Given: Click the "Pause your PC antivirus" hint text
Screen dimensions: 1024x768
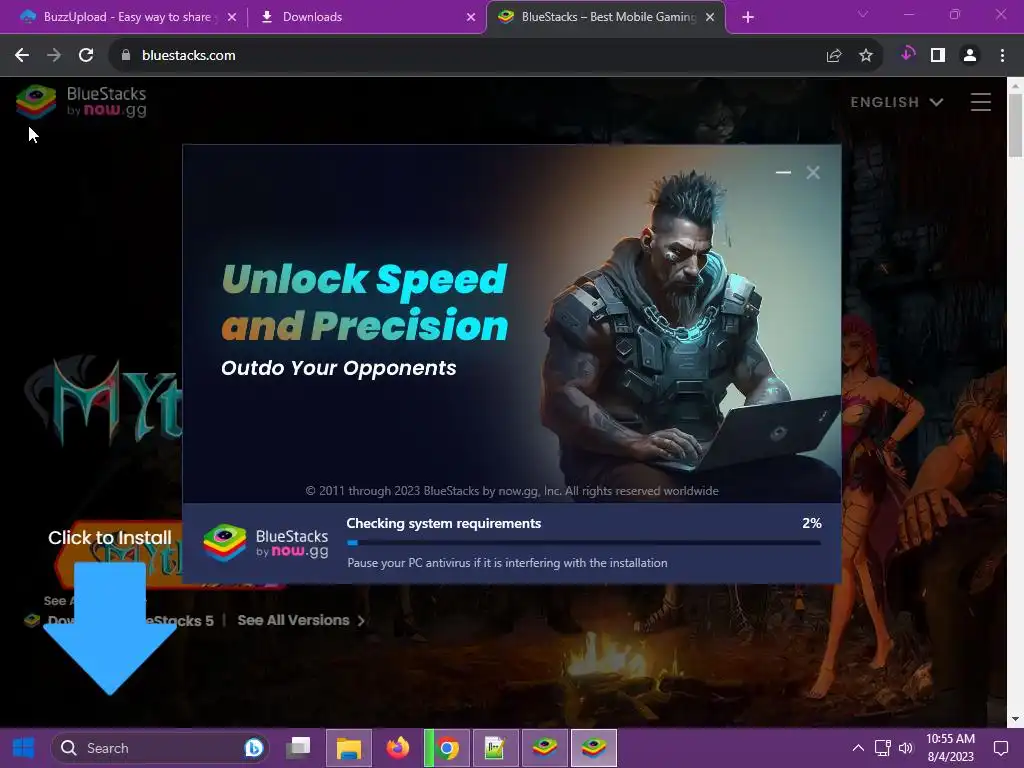Looking at the screenshot, I should [x=507, y=563].
